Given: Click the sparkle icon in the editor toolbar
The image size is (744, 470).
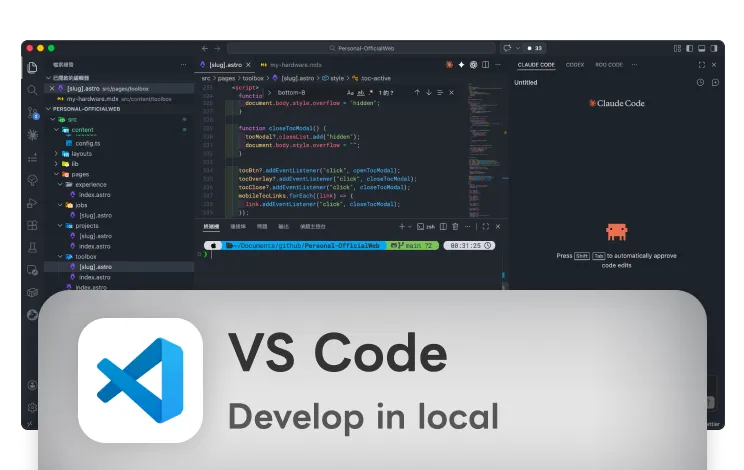Looking at the screenshot, I should tap(461, 65).
